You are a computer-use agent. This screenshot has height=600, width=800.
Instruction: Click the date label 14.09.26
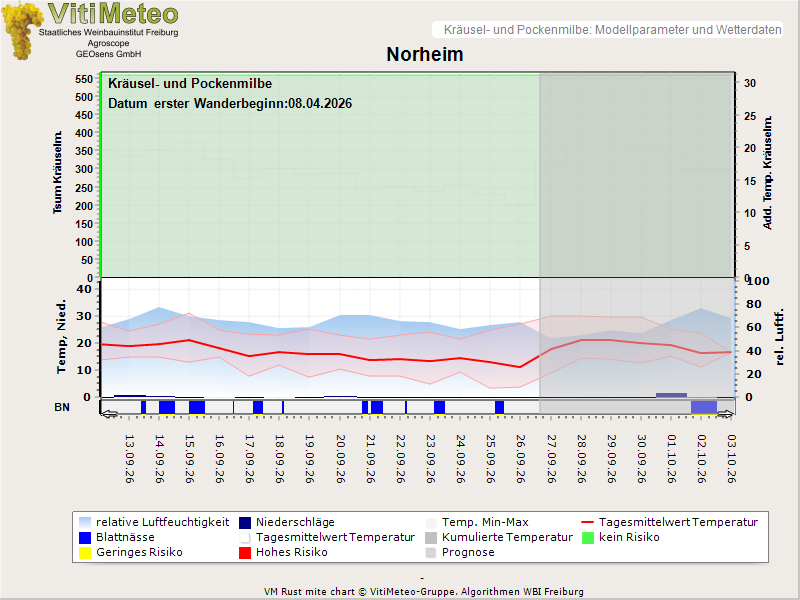(160, 459)
